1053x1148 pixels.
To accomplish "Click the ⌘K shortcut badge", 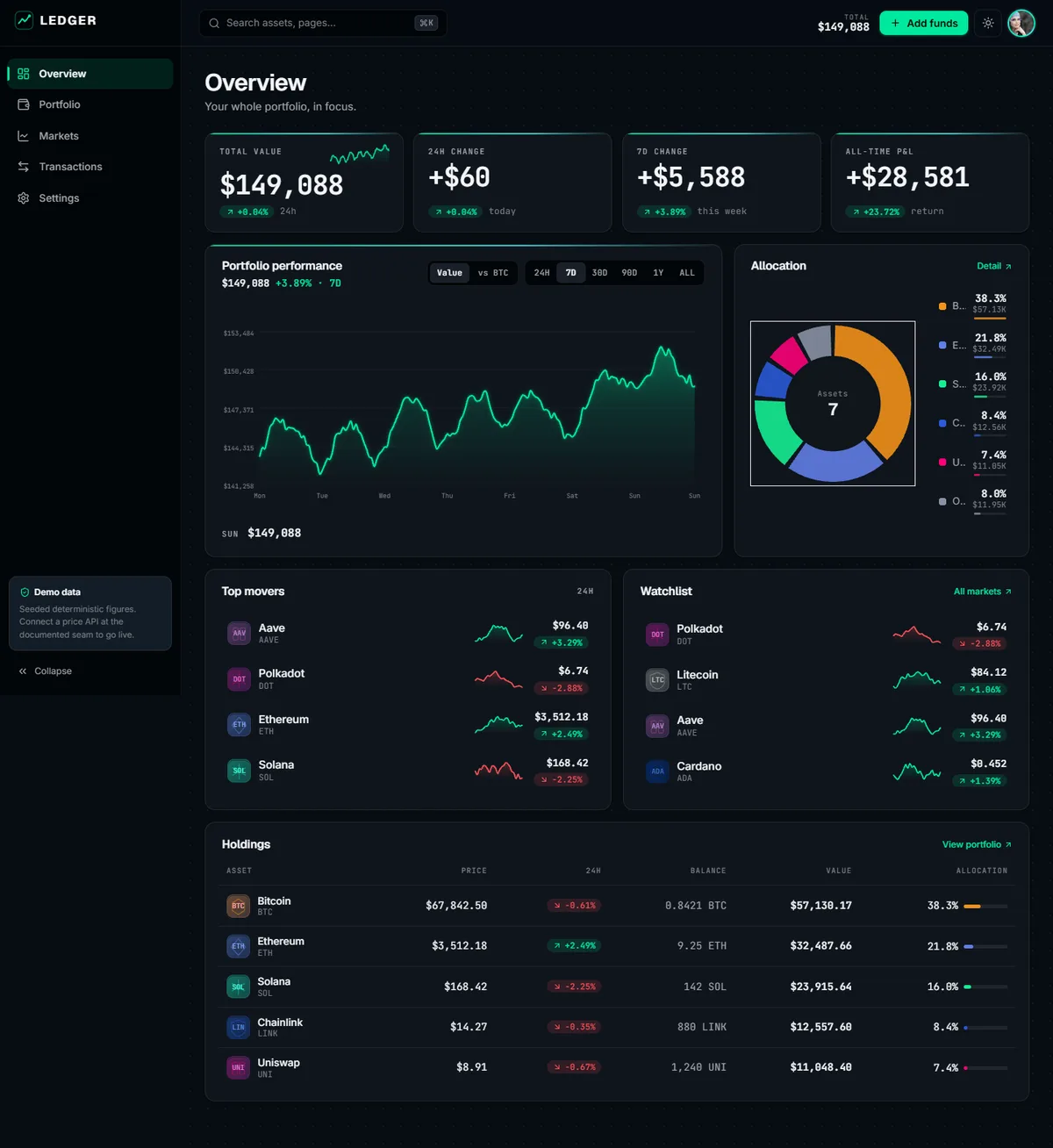I will click(x=426, y=23).
